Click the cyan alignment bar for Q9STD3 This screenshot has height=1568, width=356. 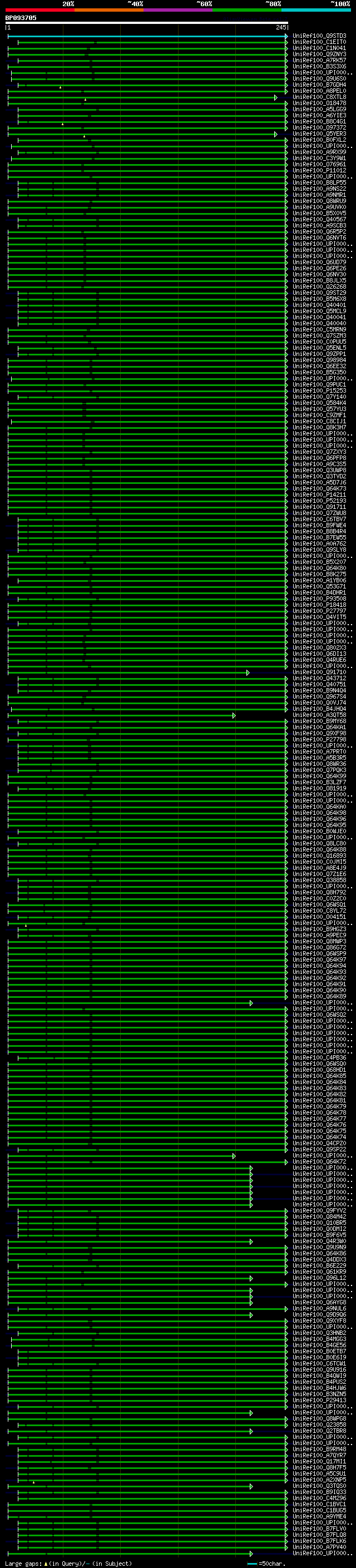147,36
